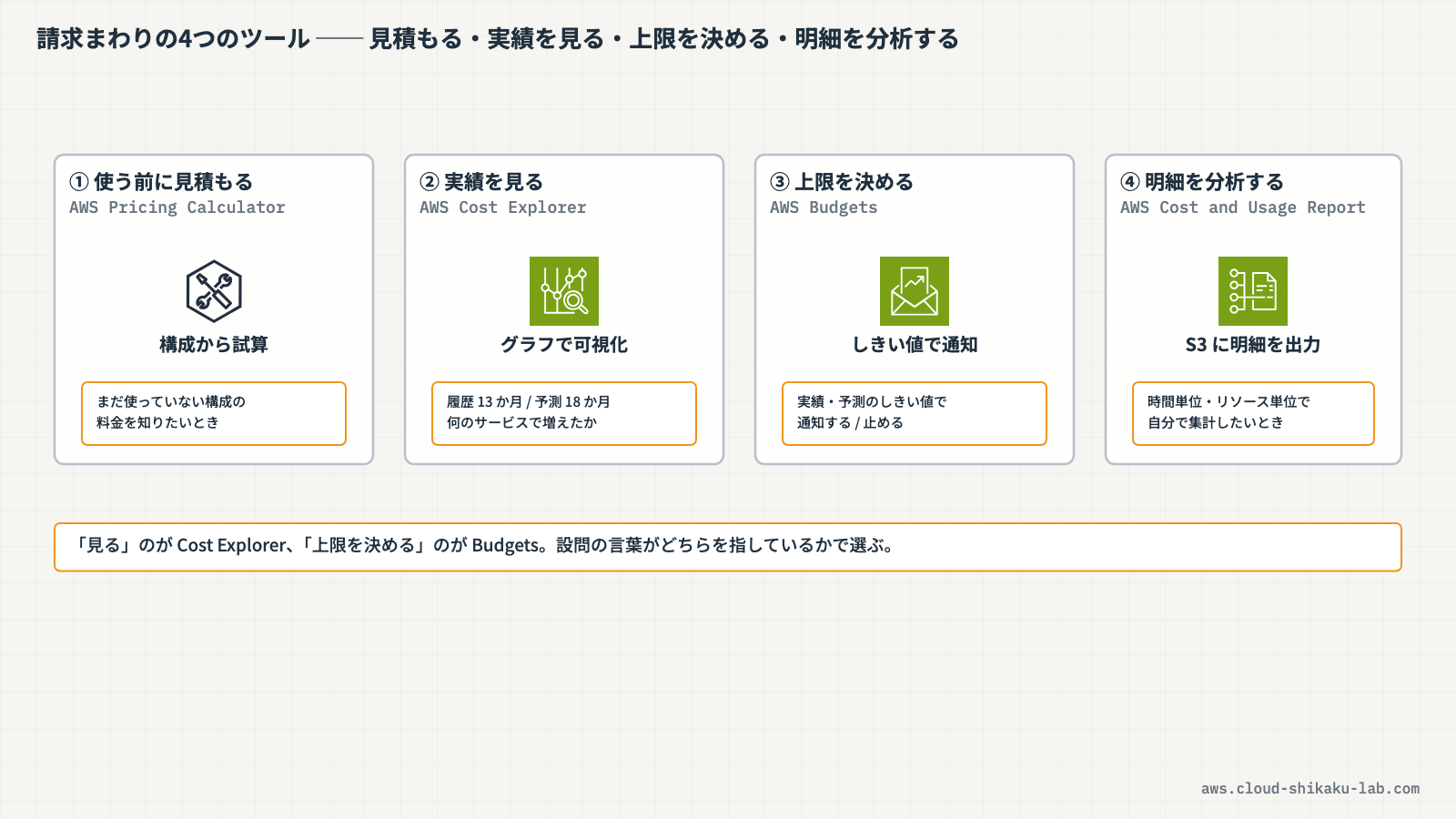Click the heading ① 使う前に見積もる

161,182
